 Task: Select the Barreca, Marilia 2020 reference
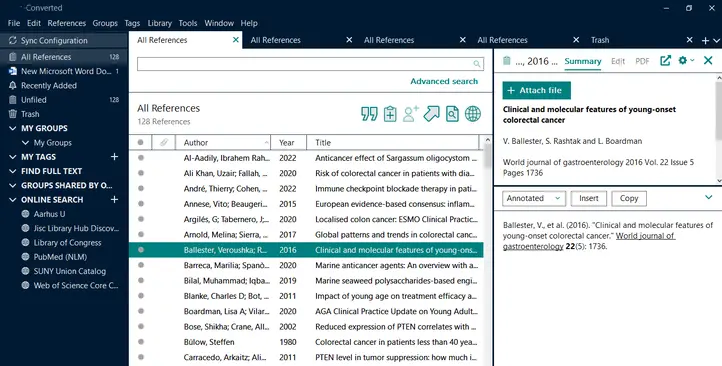point(306,265)
